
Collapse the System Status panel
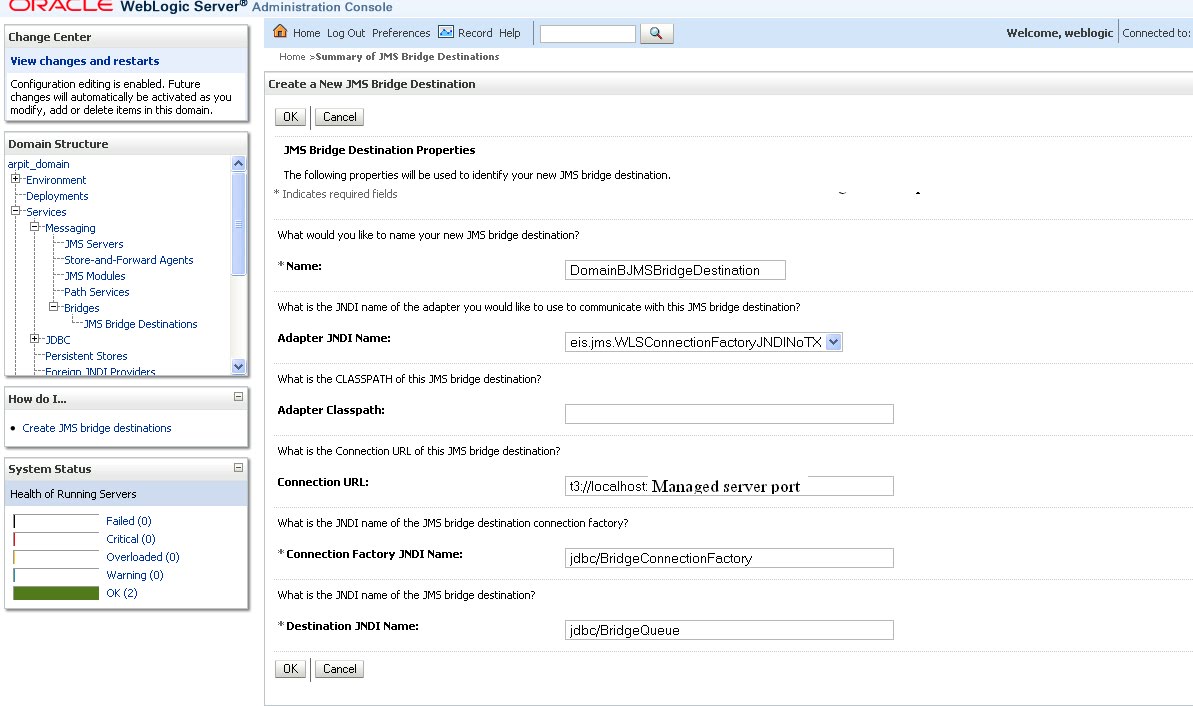pos(238,467)
